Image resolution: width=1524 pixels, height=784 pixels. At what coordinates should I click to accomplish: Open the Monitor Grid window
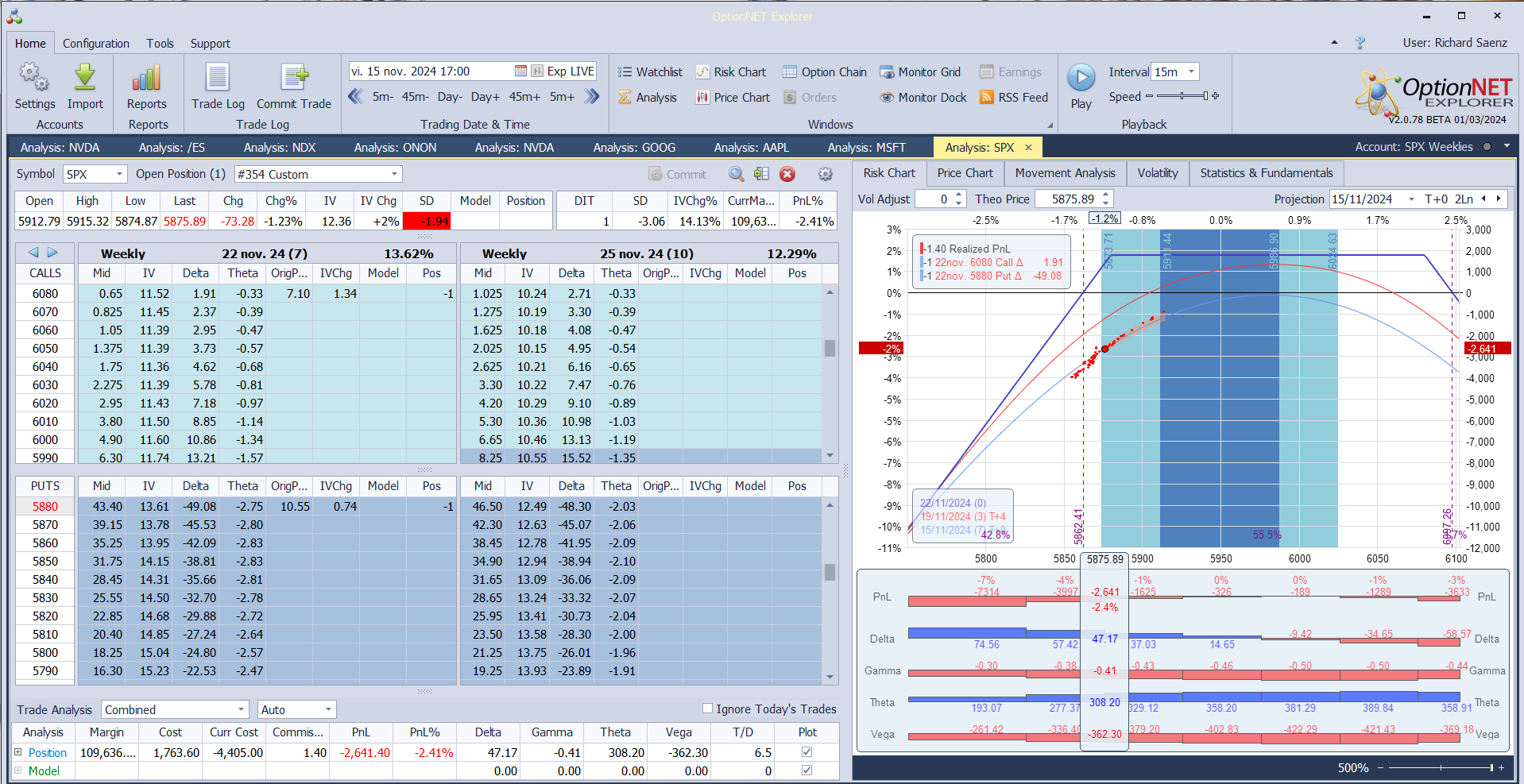920,72
